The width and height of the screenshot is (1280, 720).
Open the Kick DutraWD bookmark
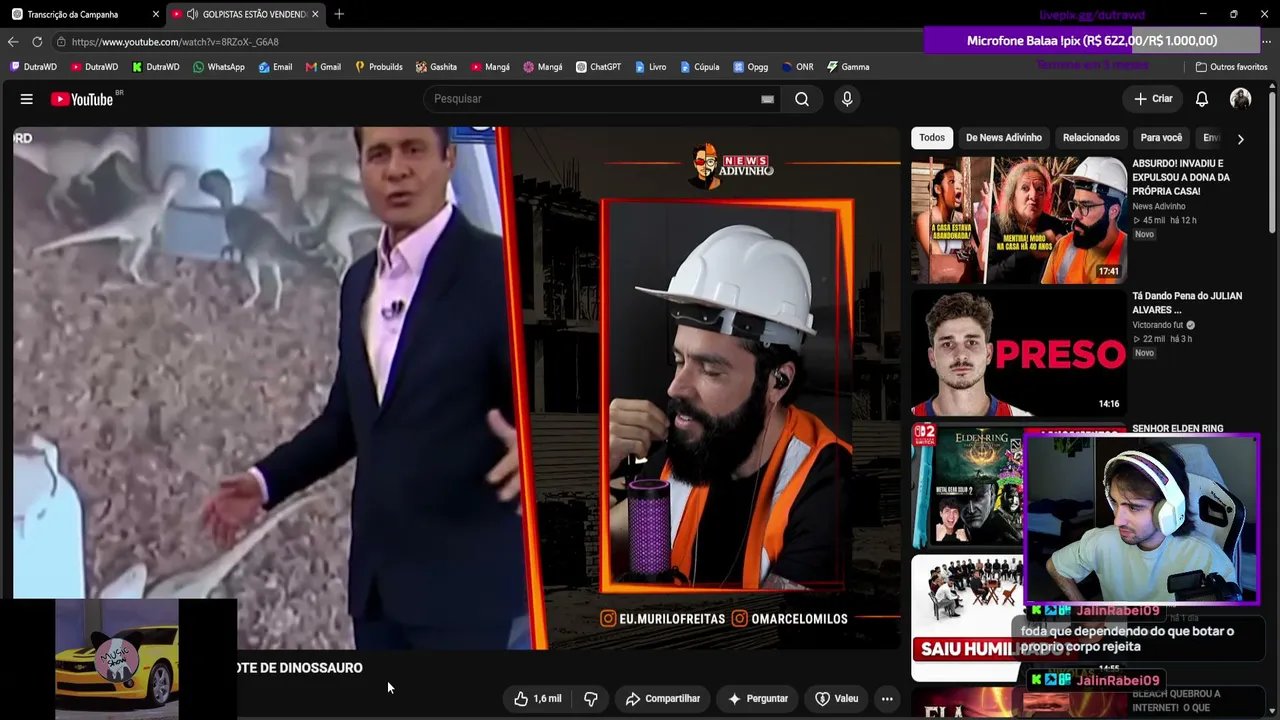click(155, 67)
